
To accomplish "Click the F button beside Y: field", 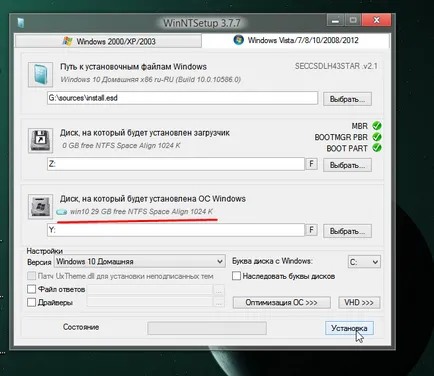I will click(311, 230).
